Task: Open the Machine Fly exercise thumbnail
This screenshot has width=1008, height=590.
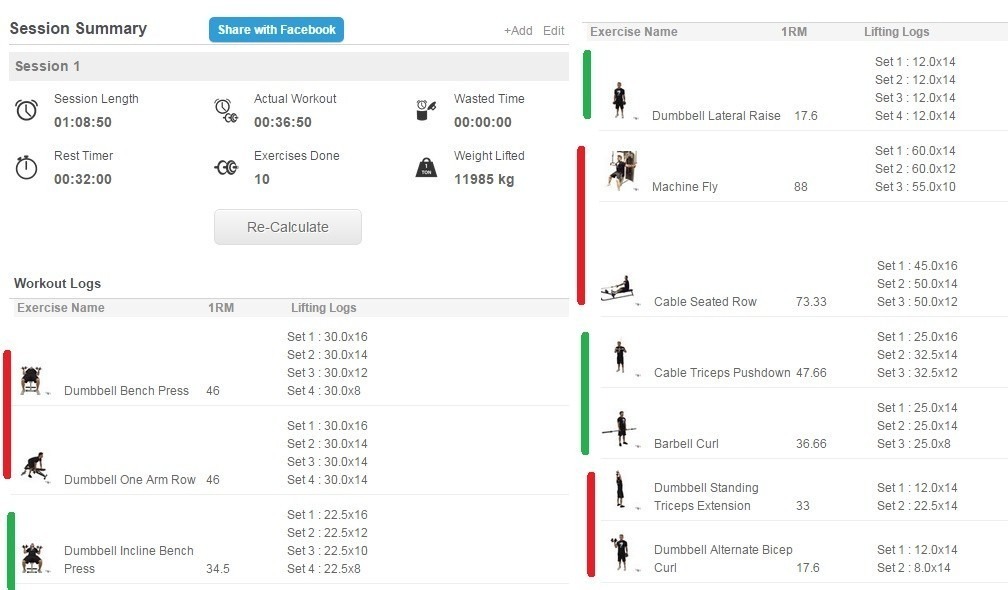Action: 621,169
